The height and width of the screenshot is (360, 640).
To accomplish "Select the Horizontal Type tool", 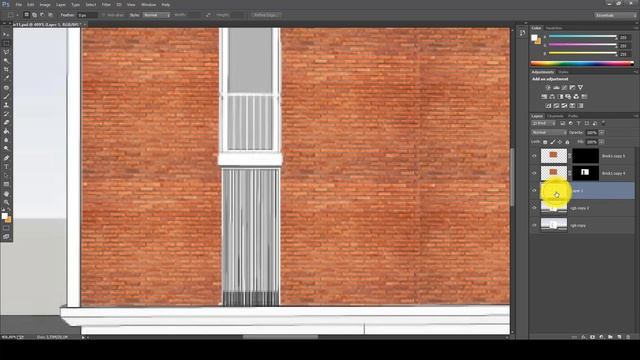I will point(6,167).
